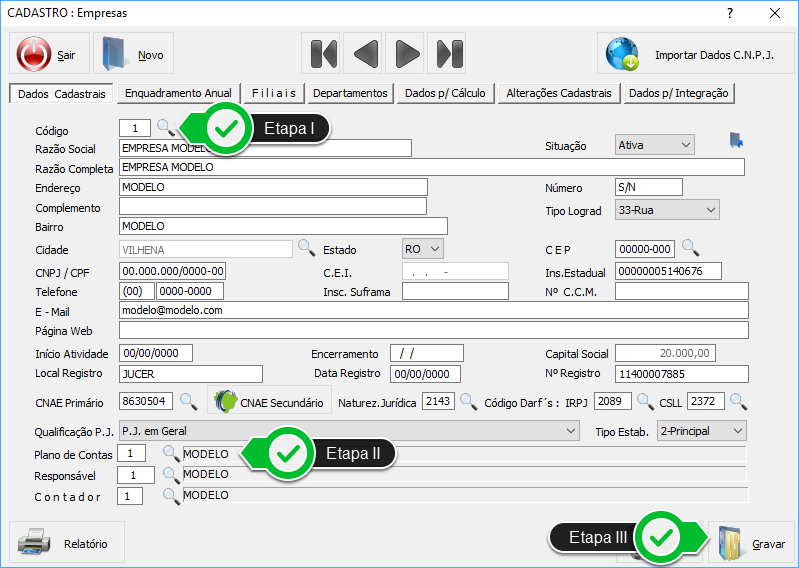Screen dimensions: 799x568
Task: Create a new company with Novo
Action: [x=134, y=53]
